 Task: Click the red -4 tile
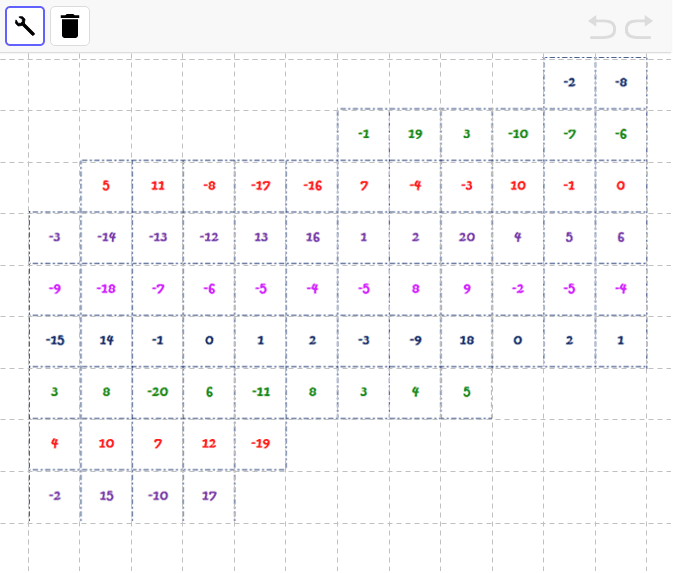pyautogui.click(x=415, y=186)
